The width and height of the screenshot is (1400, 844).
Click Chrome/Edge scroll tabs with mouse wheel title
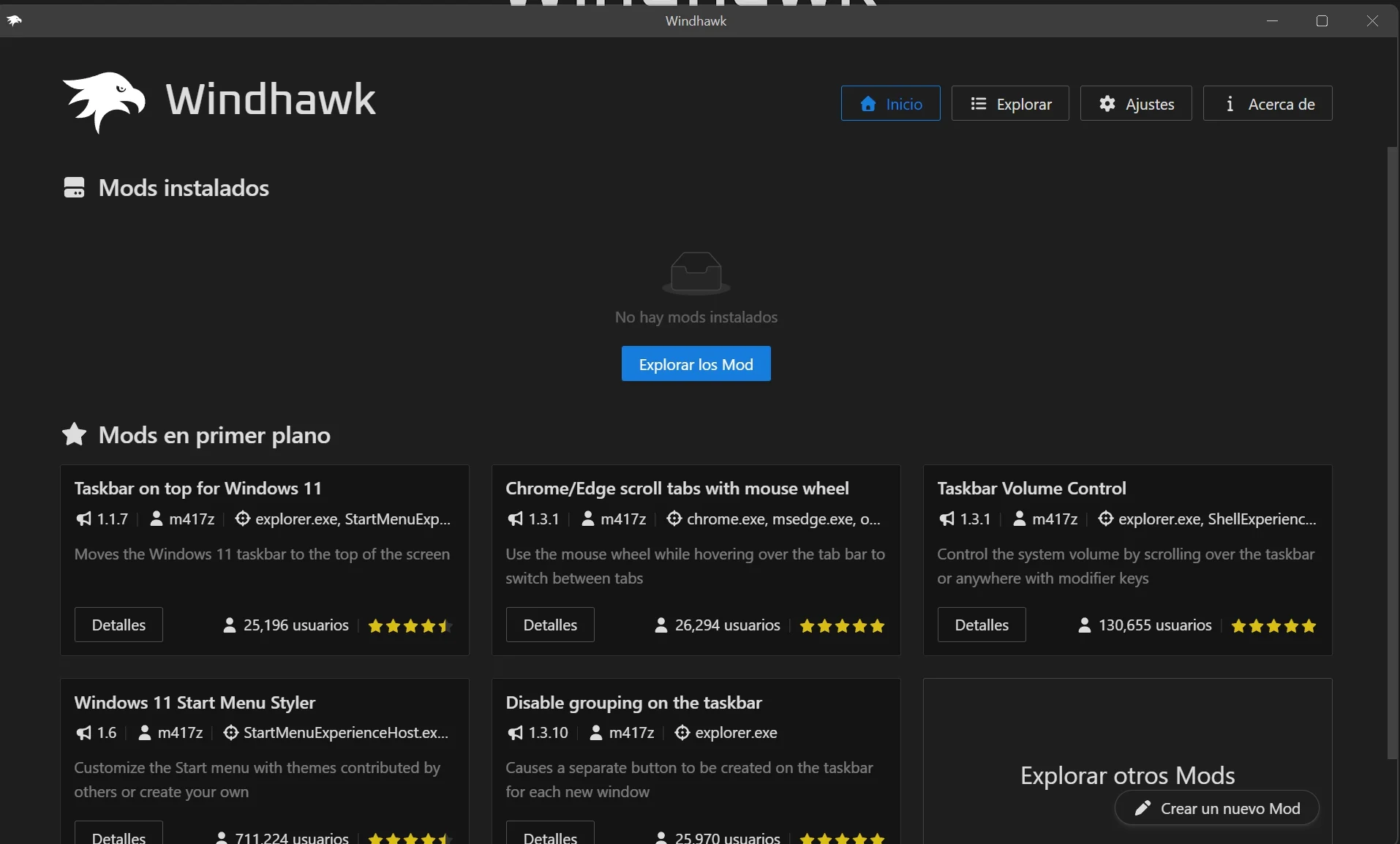coord(677,488)
